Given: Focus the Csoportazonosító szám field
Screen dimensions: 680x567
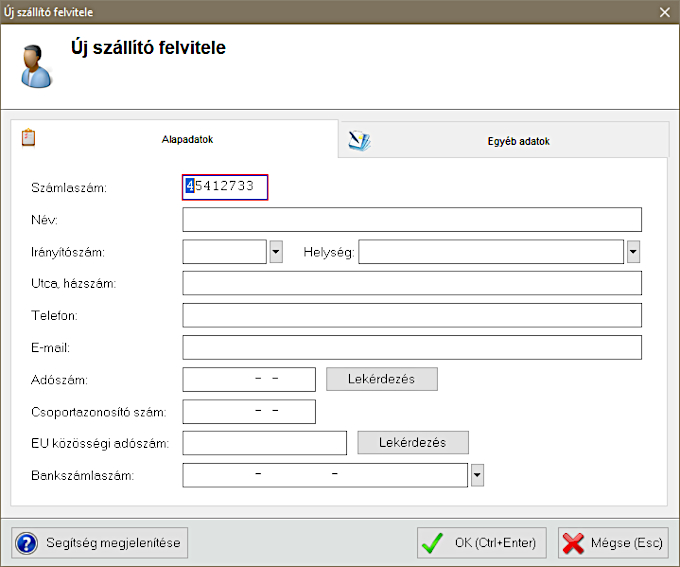Looking at the screenshot, I should (249, 412).
